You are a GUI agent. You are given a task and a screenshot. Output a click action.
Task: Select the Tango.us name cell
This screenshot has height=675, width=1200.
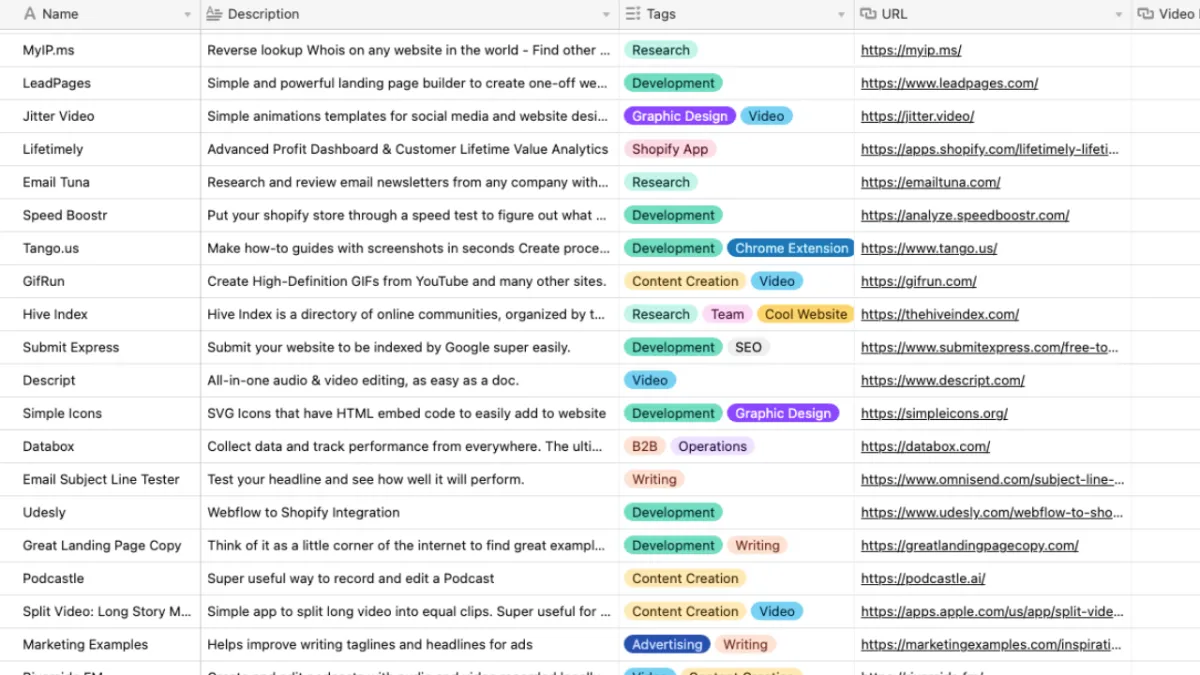click(x=100, y=248)
